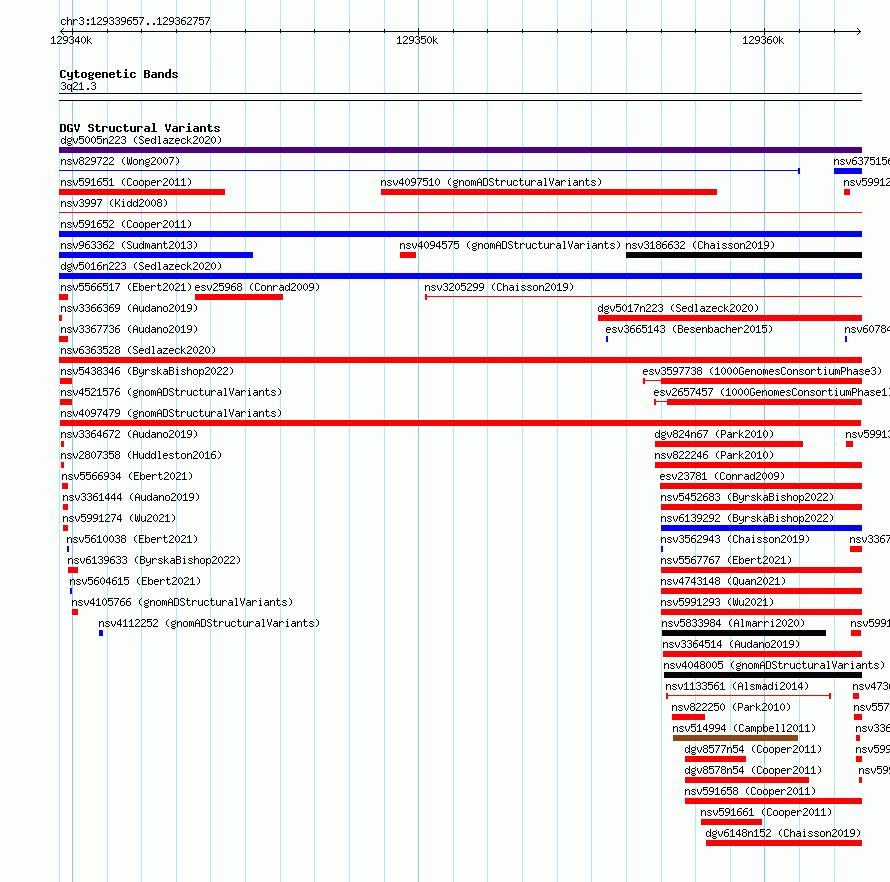Open dgv5017n223 (Sedlazeck2020) entry
890x882 pixels.
click(678, 308)
